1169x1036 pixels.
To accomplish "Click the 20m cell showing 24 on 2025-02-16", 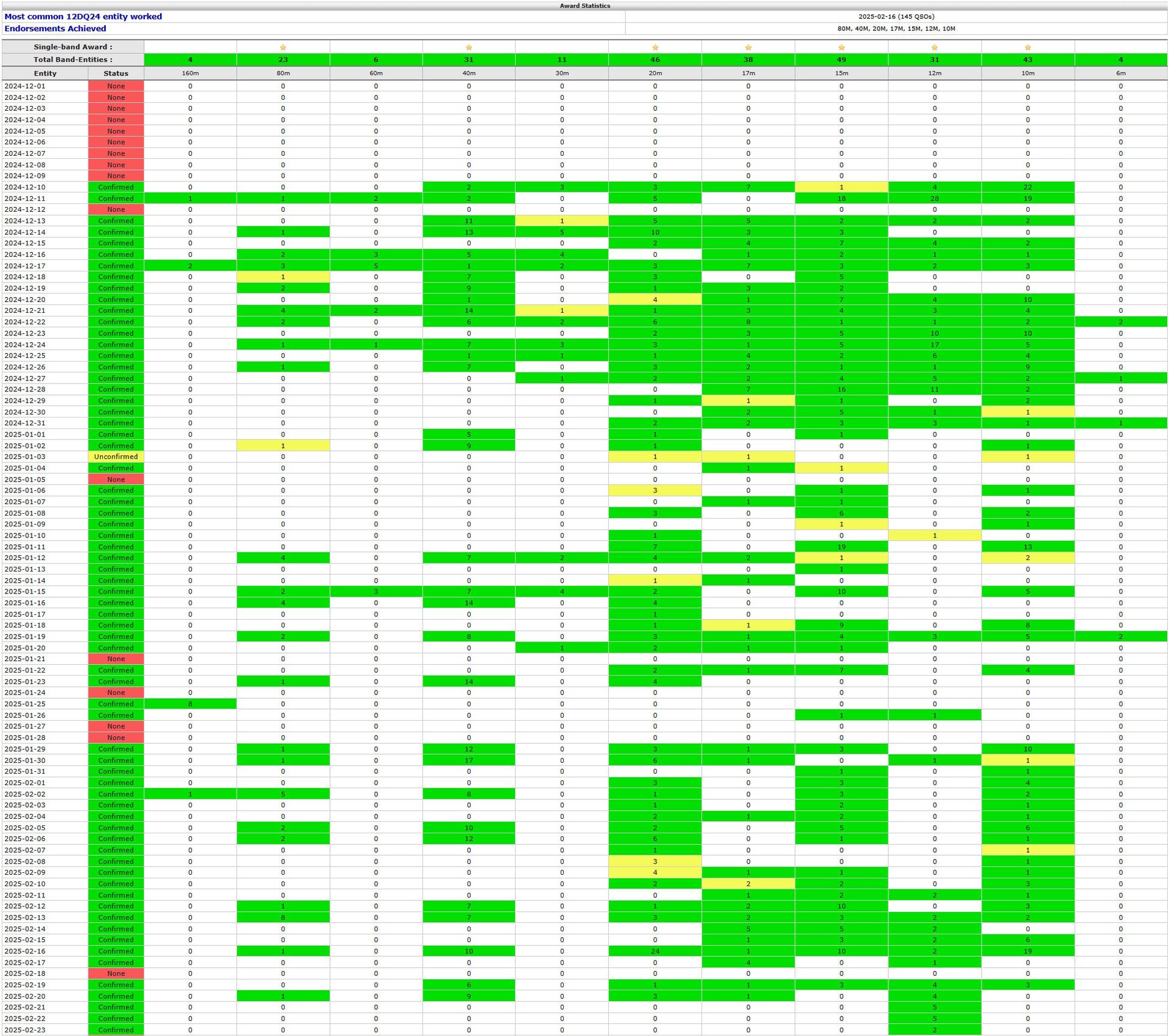I will (655, 951).
